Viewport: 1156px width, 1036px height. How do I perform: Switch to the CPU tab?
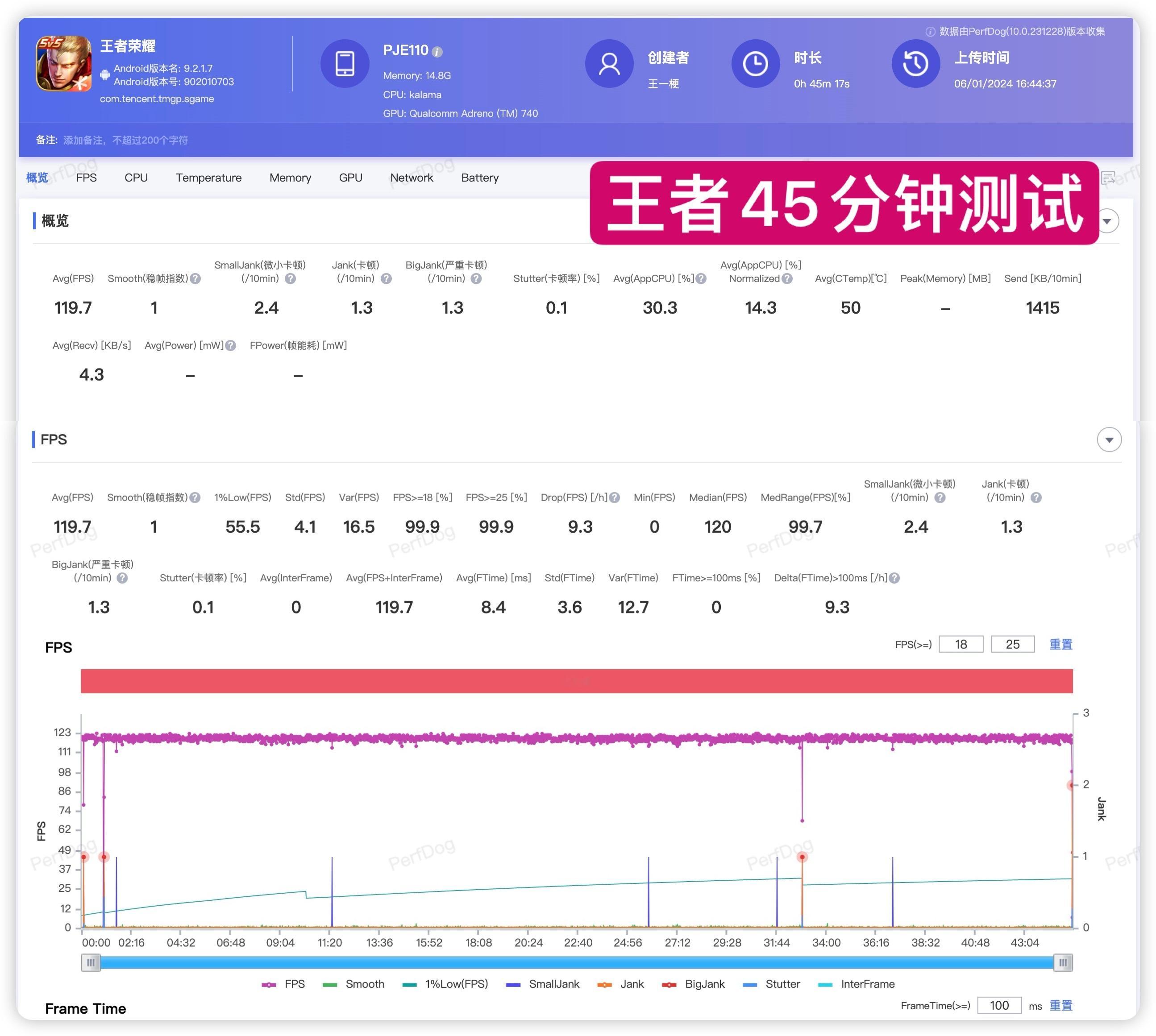point(136,178)
